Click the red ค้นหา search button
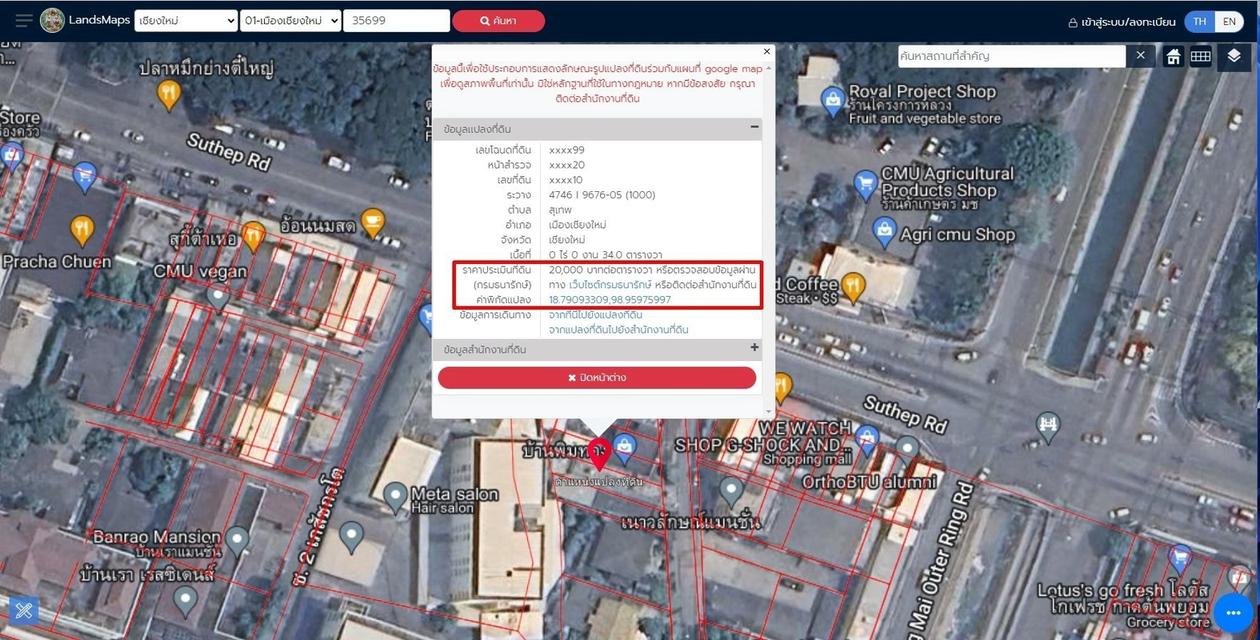 point(498,21)
